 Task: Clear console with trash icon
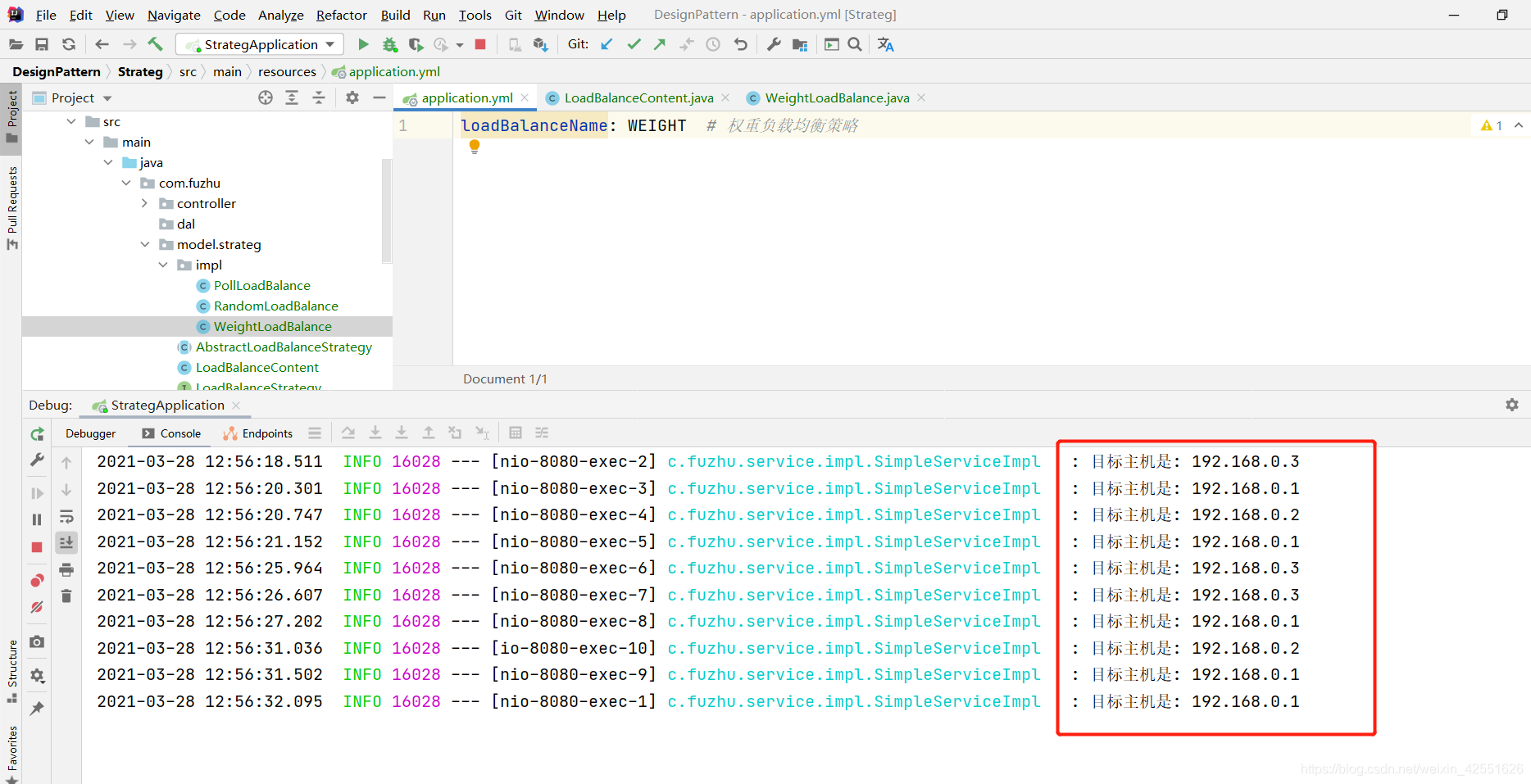(66, 596)
